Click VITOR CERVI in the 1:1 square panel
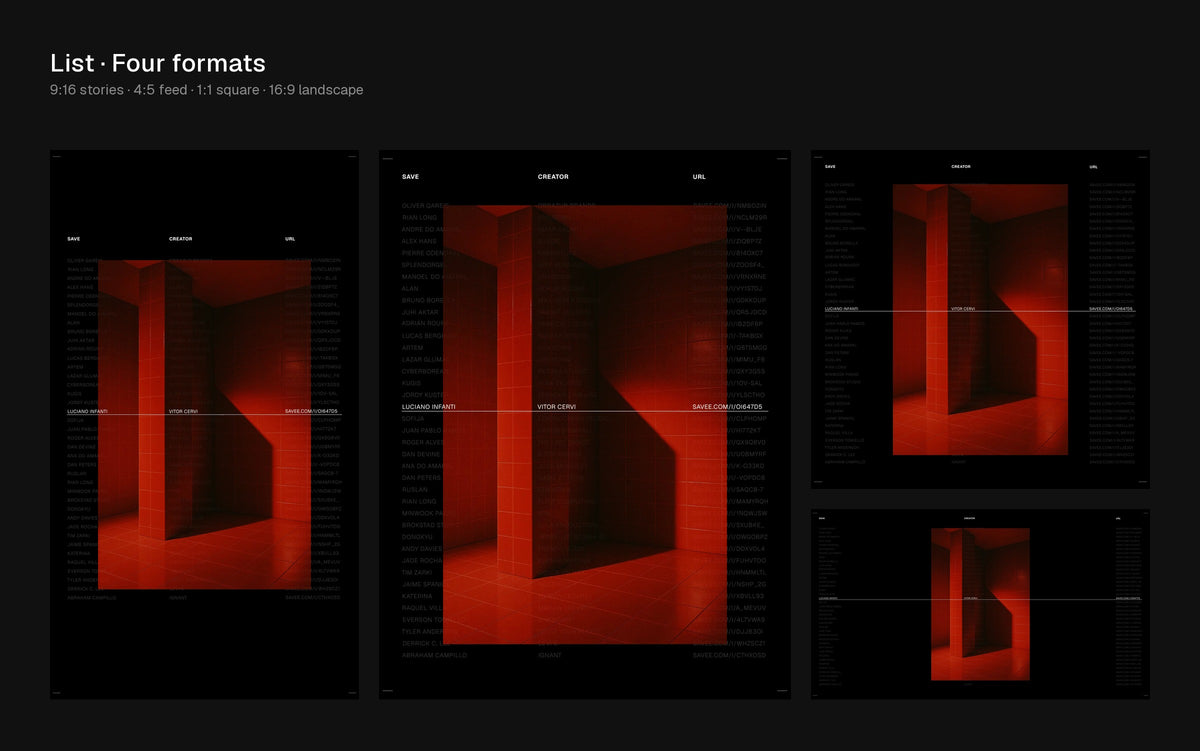The image size is (1200, 751). click(x=963, y=309)
